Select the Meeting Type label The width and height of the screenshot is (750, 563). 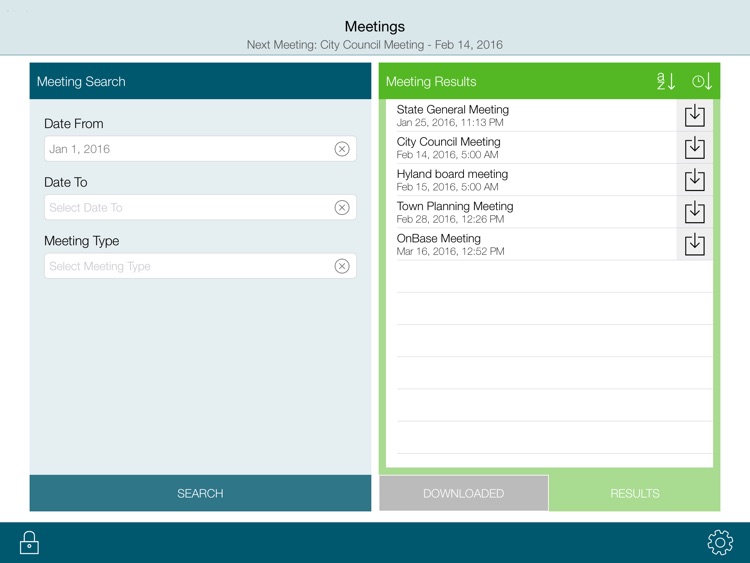[81, 241]
